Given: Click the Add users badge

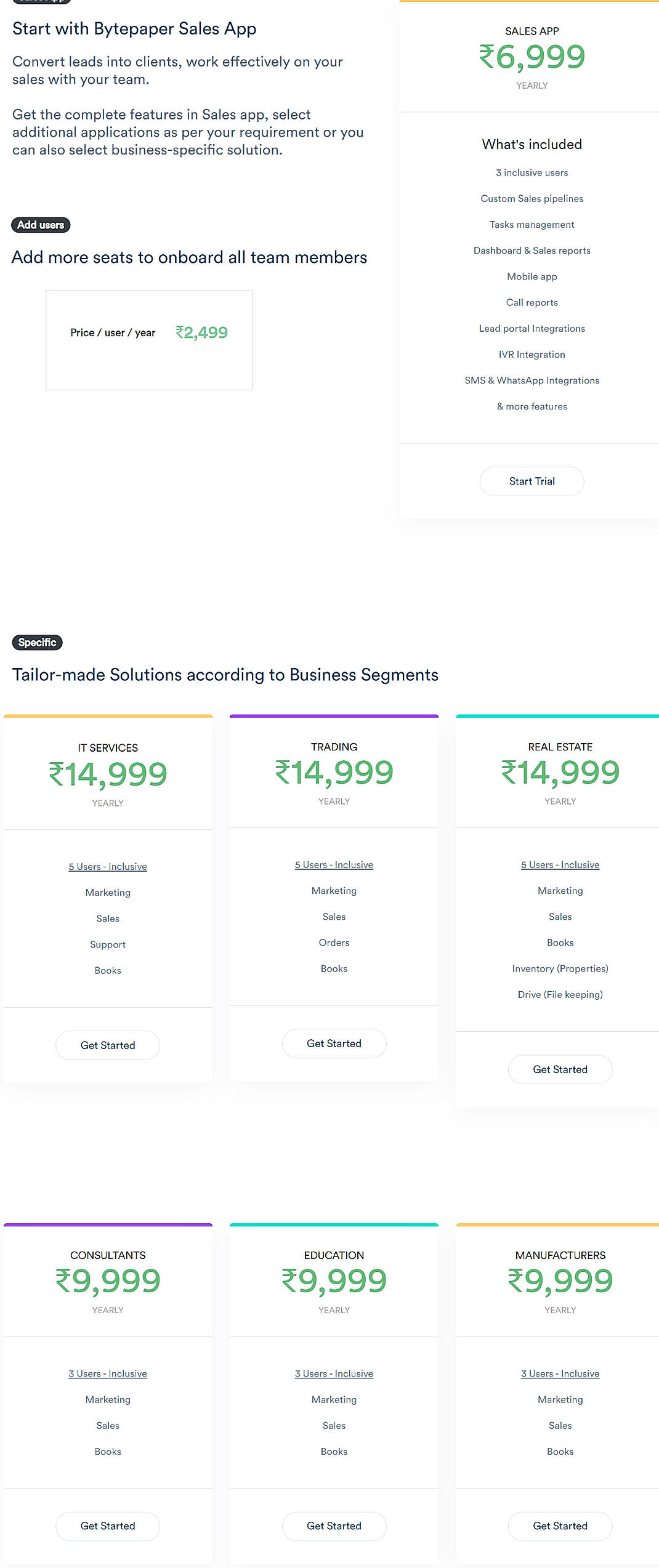Looking at the screenshot, I should [41, 225].
